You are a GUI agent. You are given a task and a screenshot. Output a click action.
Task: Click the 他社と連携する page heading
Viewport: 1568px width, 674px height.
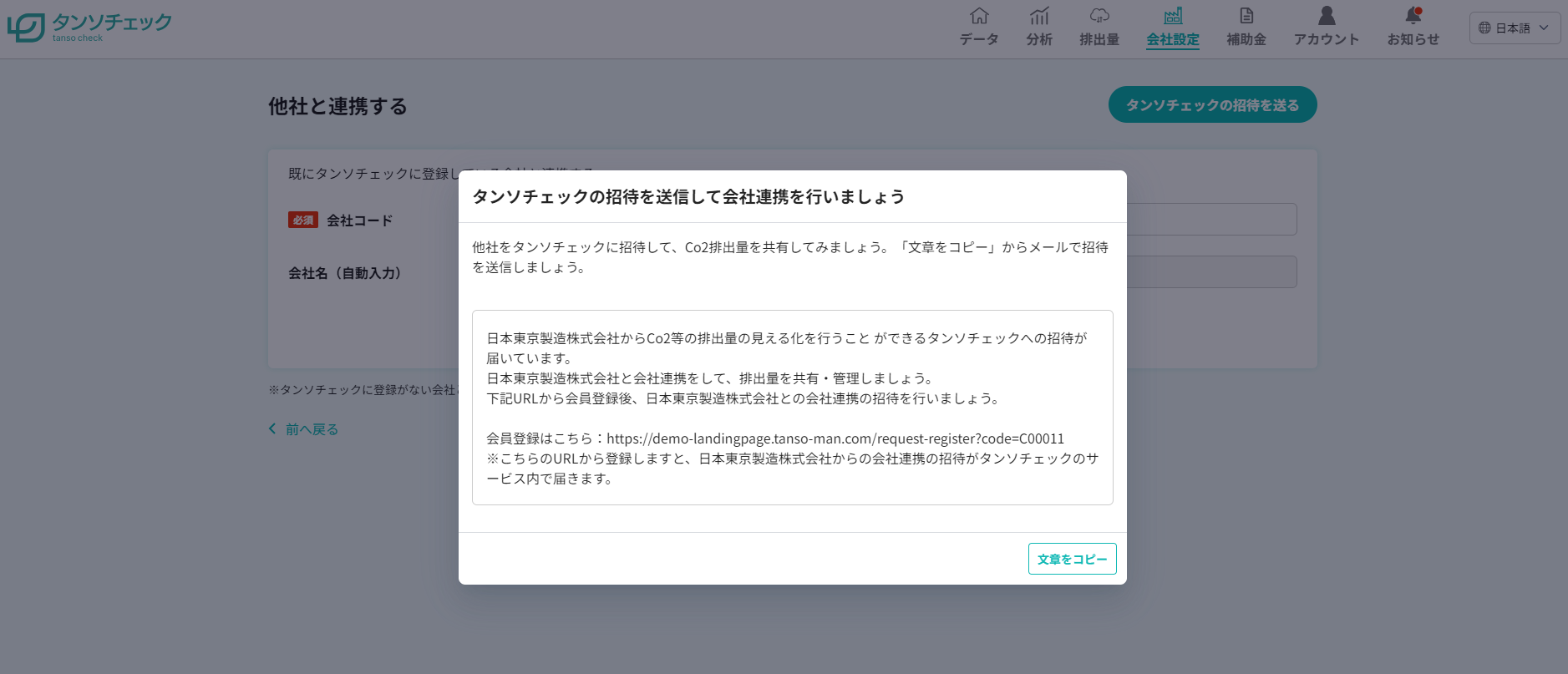coord(337,106)
